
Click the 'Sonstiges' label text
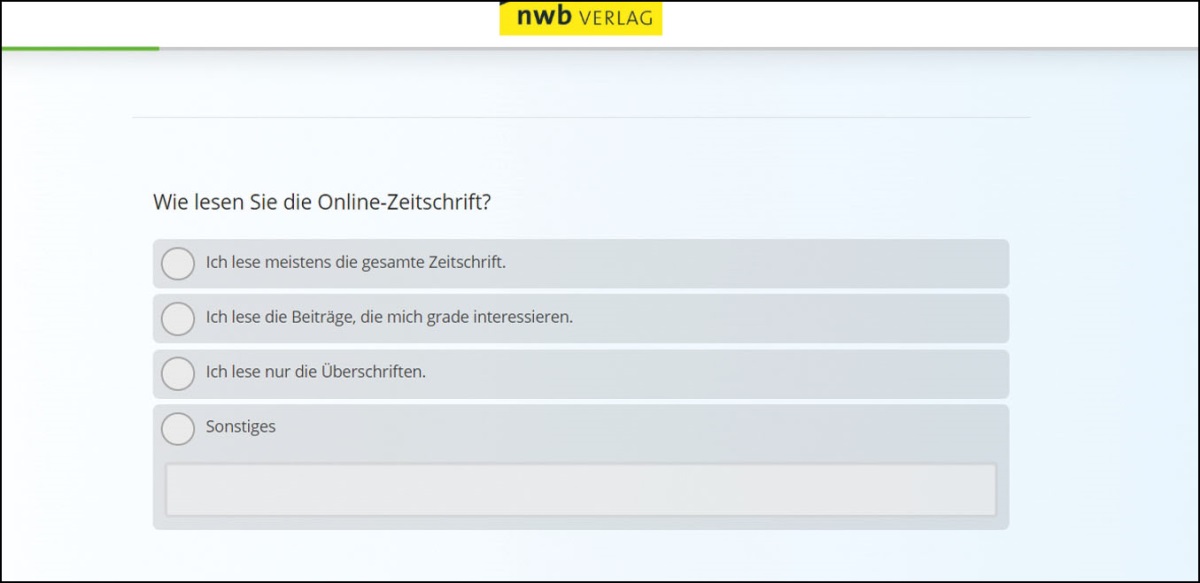[240, 427]
